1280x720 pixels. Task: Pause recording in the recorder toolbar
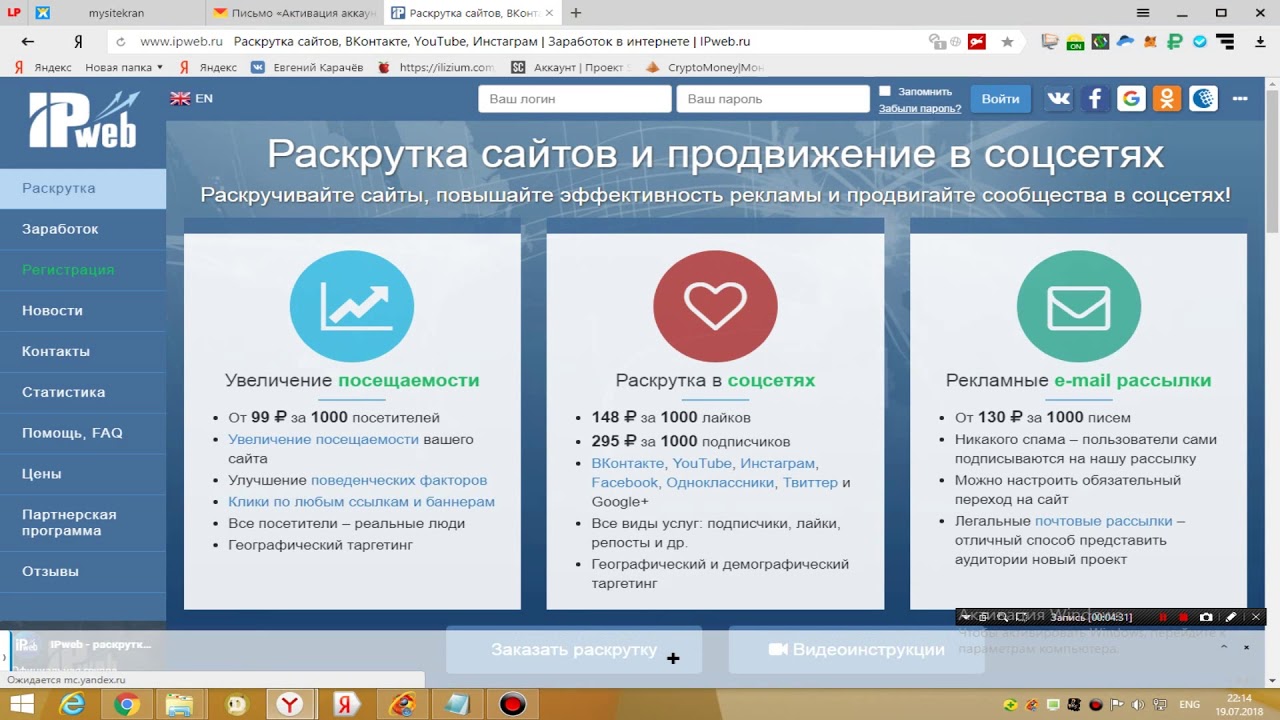1163,617
